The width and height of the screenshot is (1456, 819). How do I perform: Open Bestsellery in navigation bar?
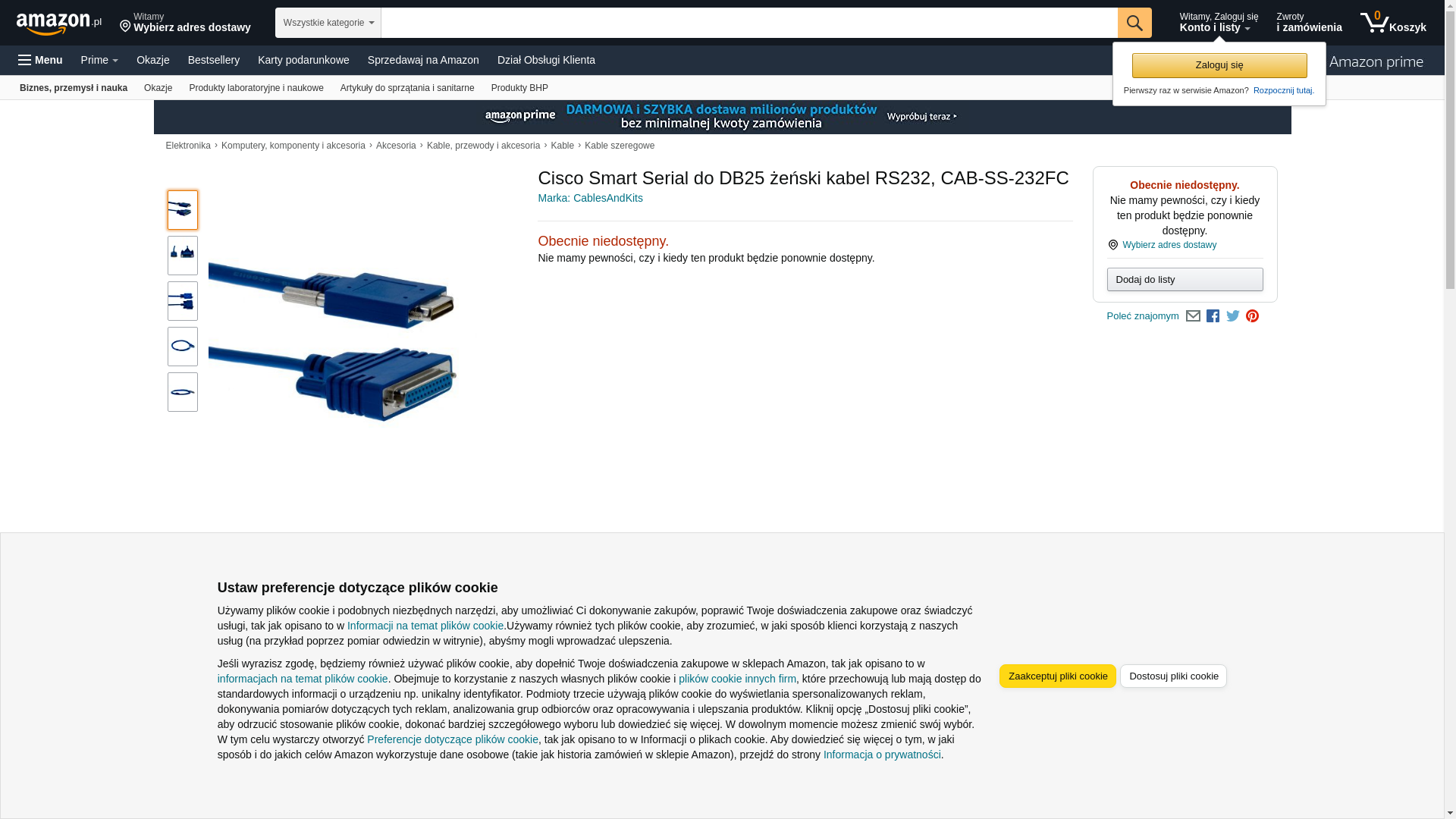tap(214, 60)
